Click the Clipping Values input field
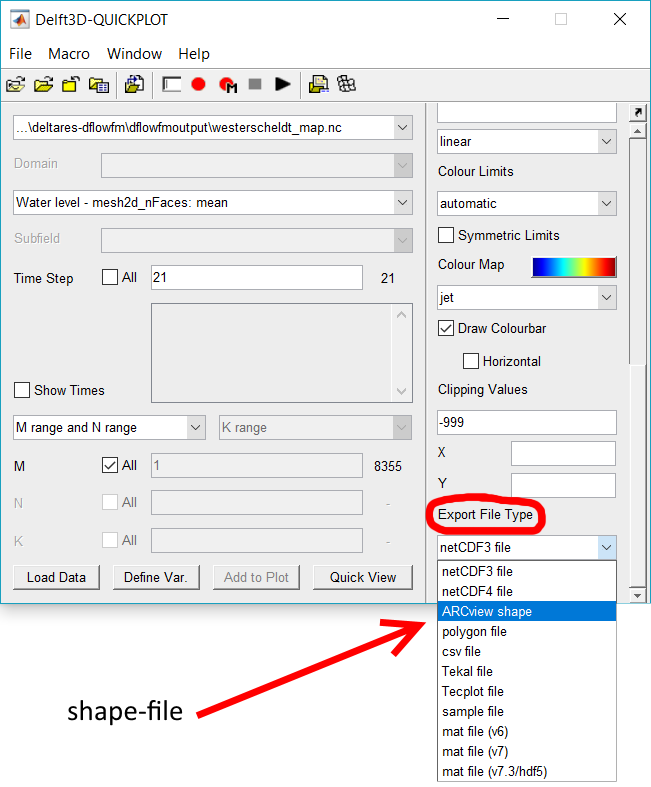The width and height of the screenshot is (651, 787). [x=527, y=422]
